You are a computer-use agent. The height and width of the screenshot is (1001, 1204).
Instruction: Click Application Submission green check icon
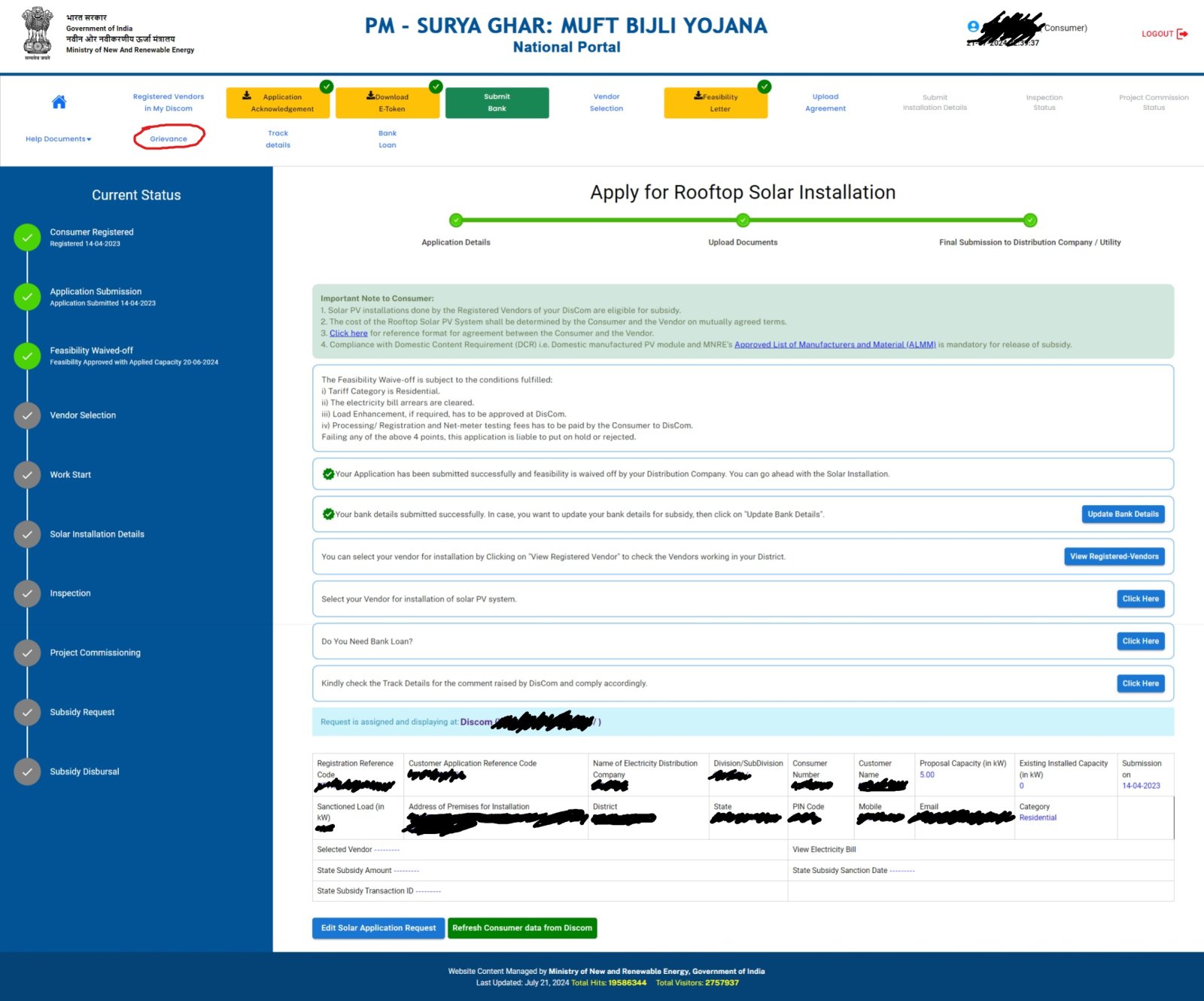coord(27,297)
